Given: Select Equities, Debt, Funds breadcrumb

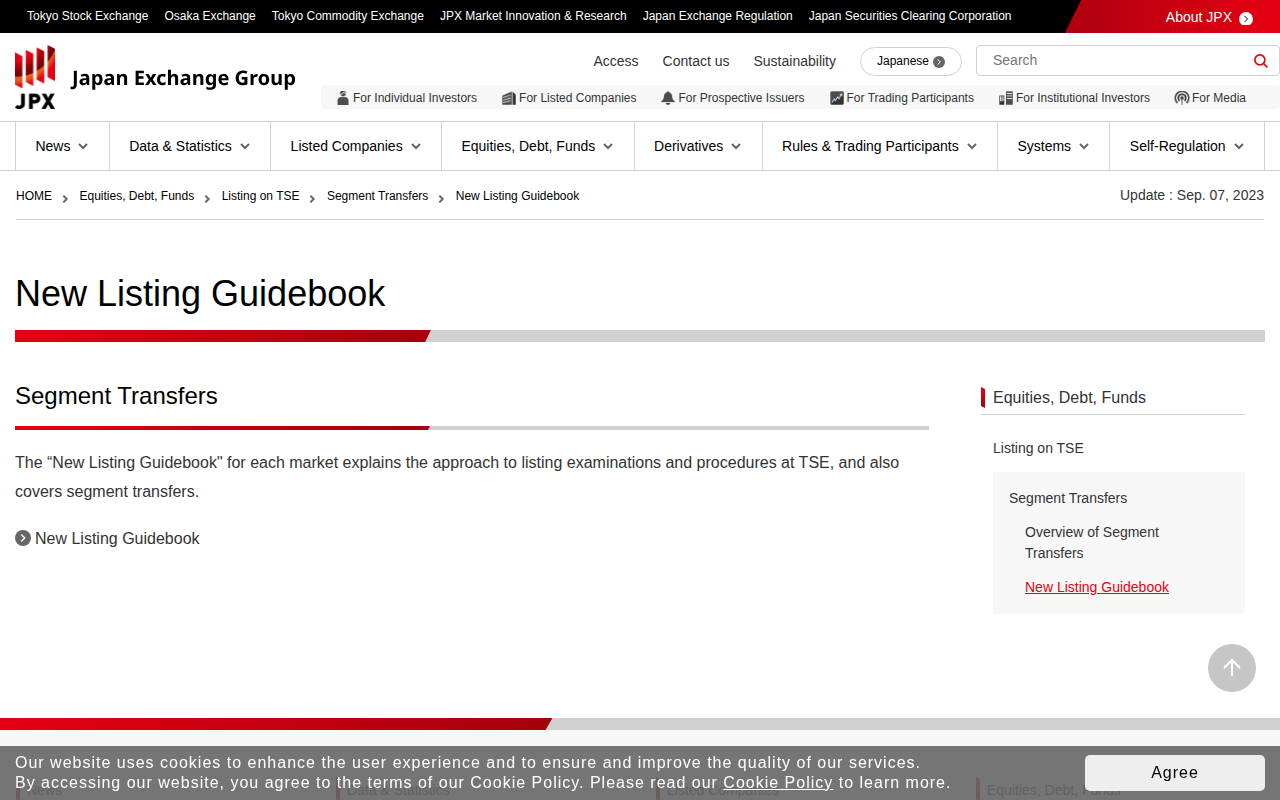Looking at the screenshot, I should pos(137,196).
